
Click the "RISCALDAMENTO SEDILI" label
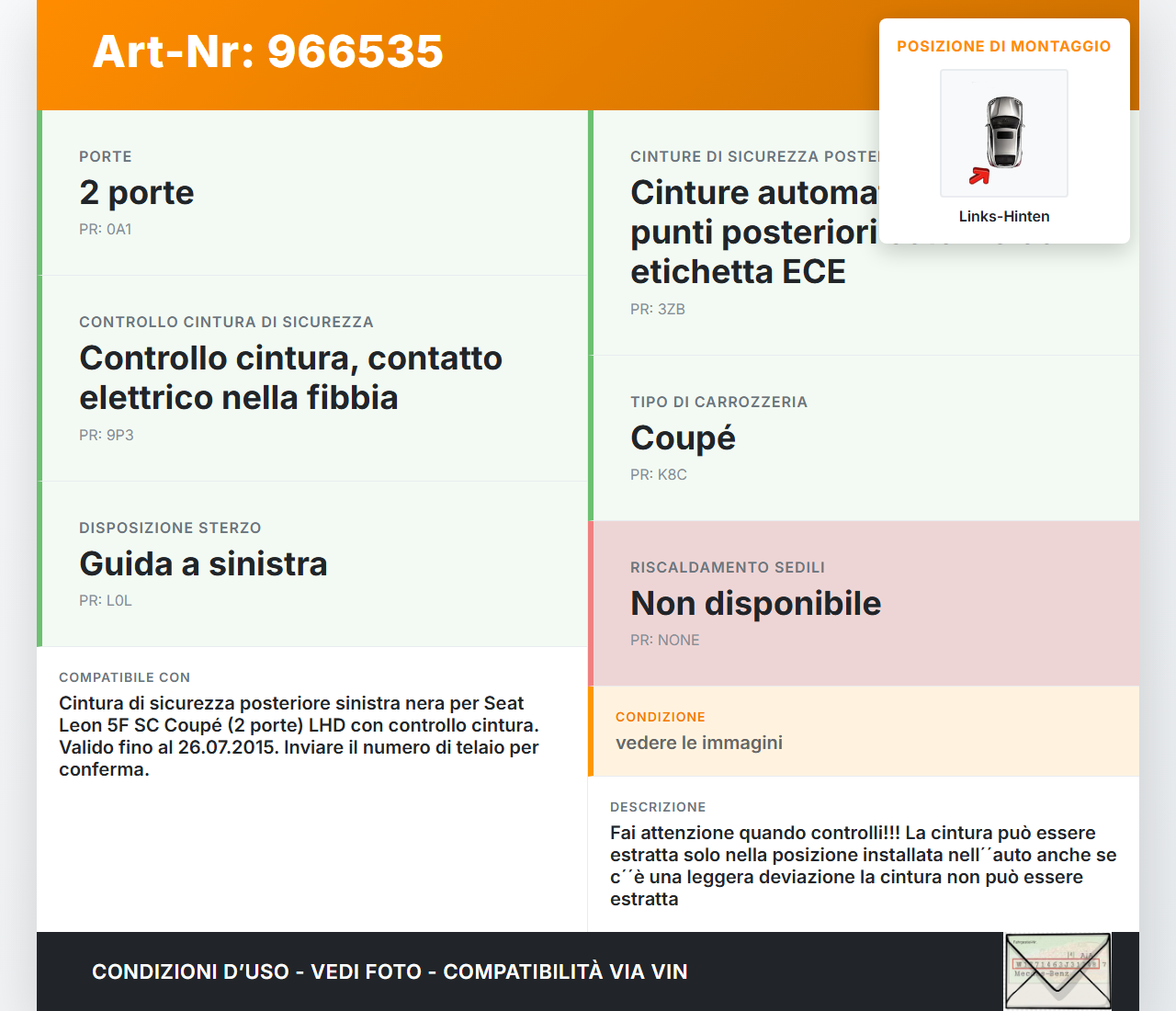728,567
